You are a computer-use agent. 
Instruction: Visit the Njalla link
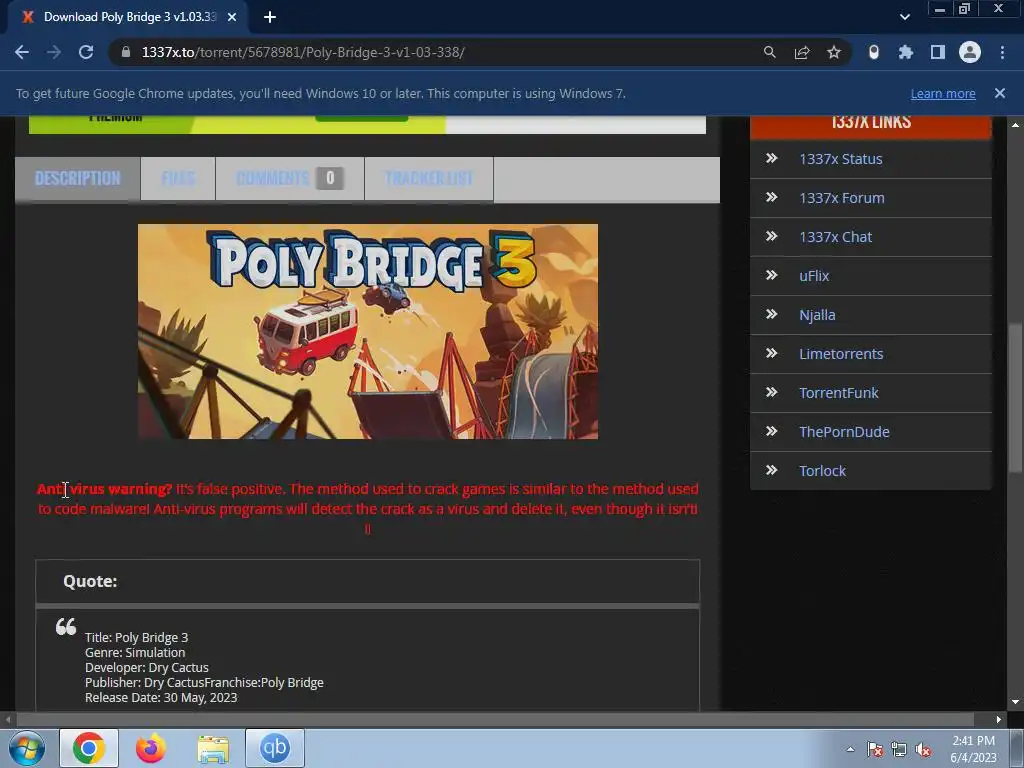click(817, 315)
